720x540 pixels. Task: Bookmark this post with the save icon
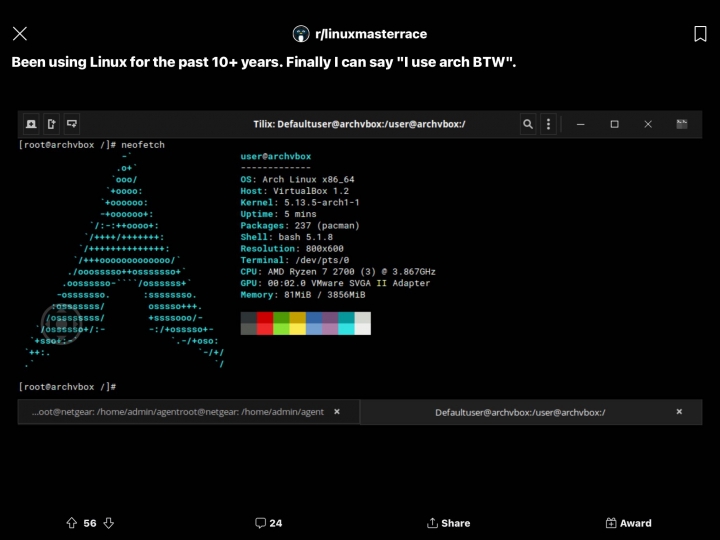(x=700, y=34)
